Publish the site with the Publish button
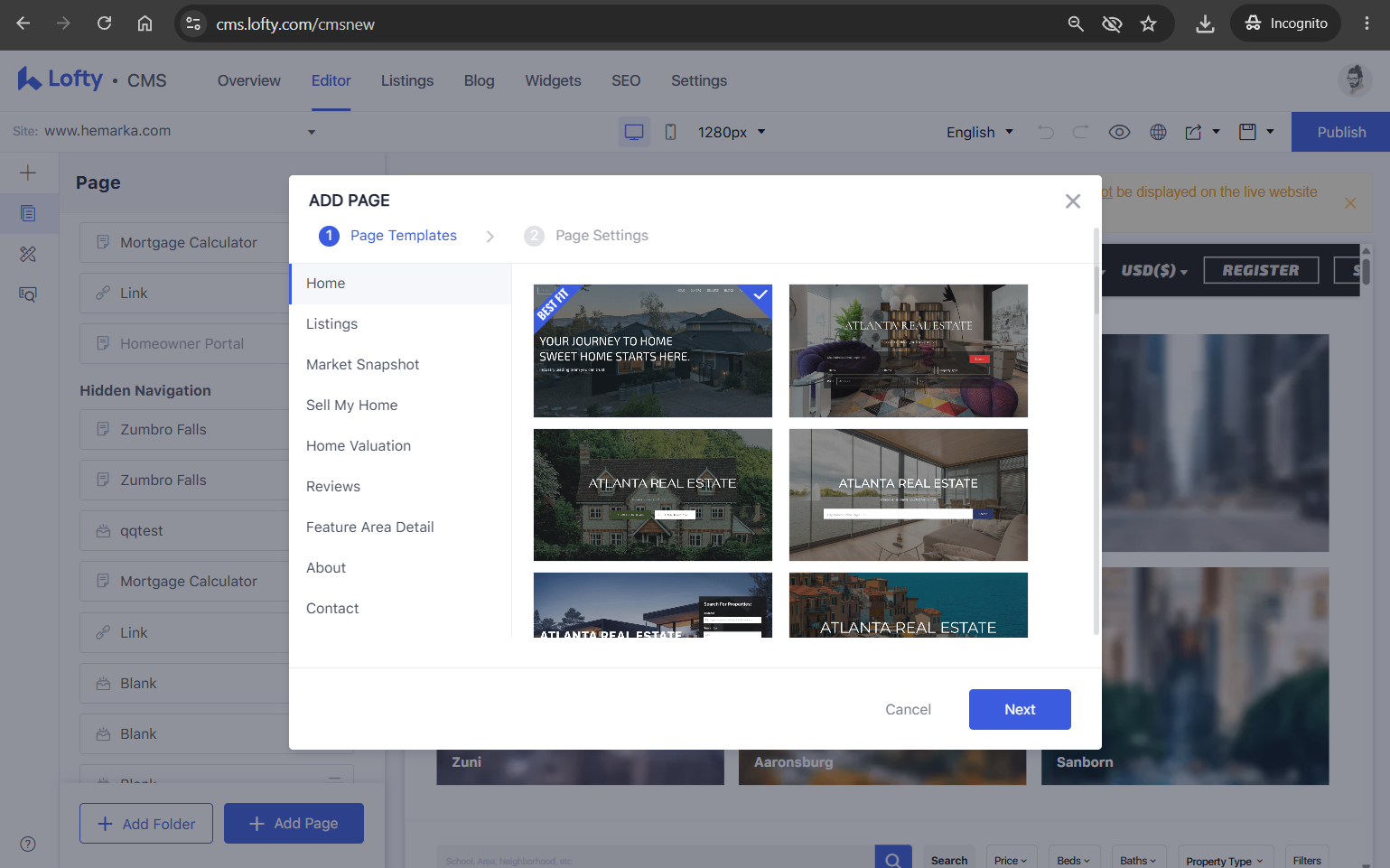 click(1340, 132)
